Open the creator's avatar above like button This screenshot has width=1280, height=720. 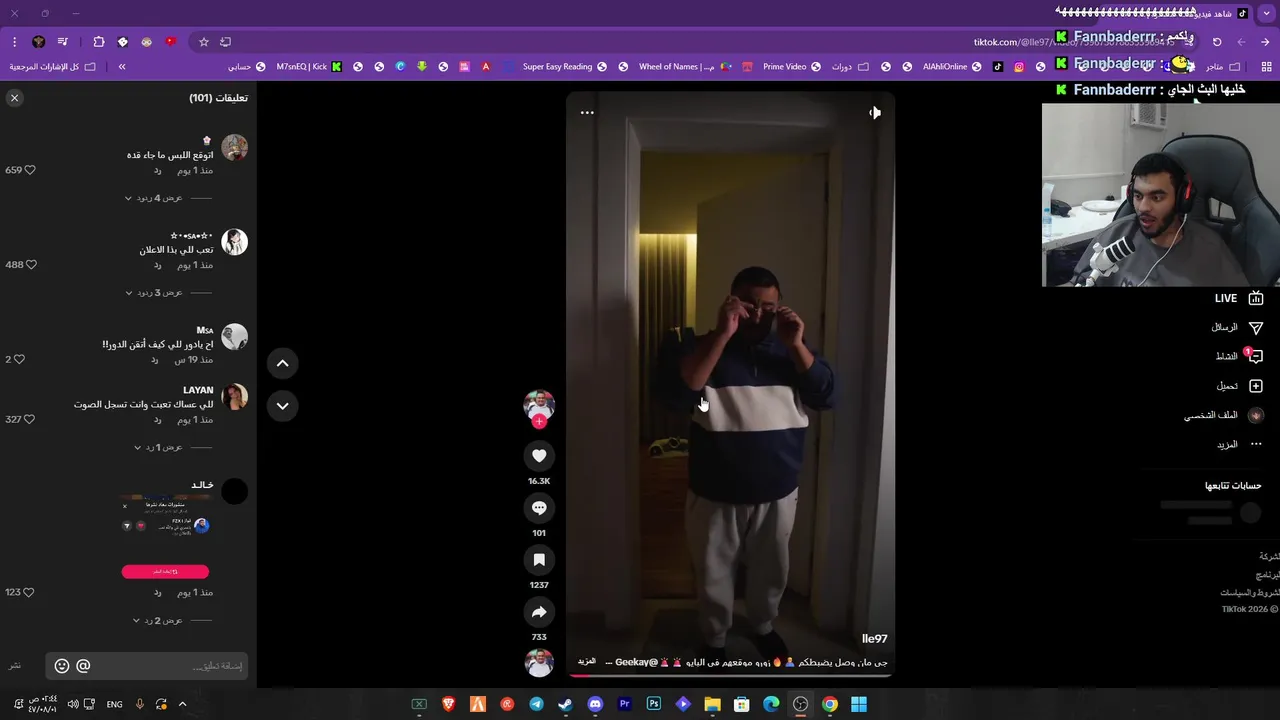click(539, 404)
